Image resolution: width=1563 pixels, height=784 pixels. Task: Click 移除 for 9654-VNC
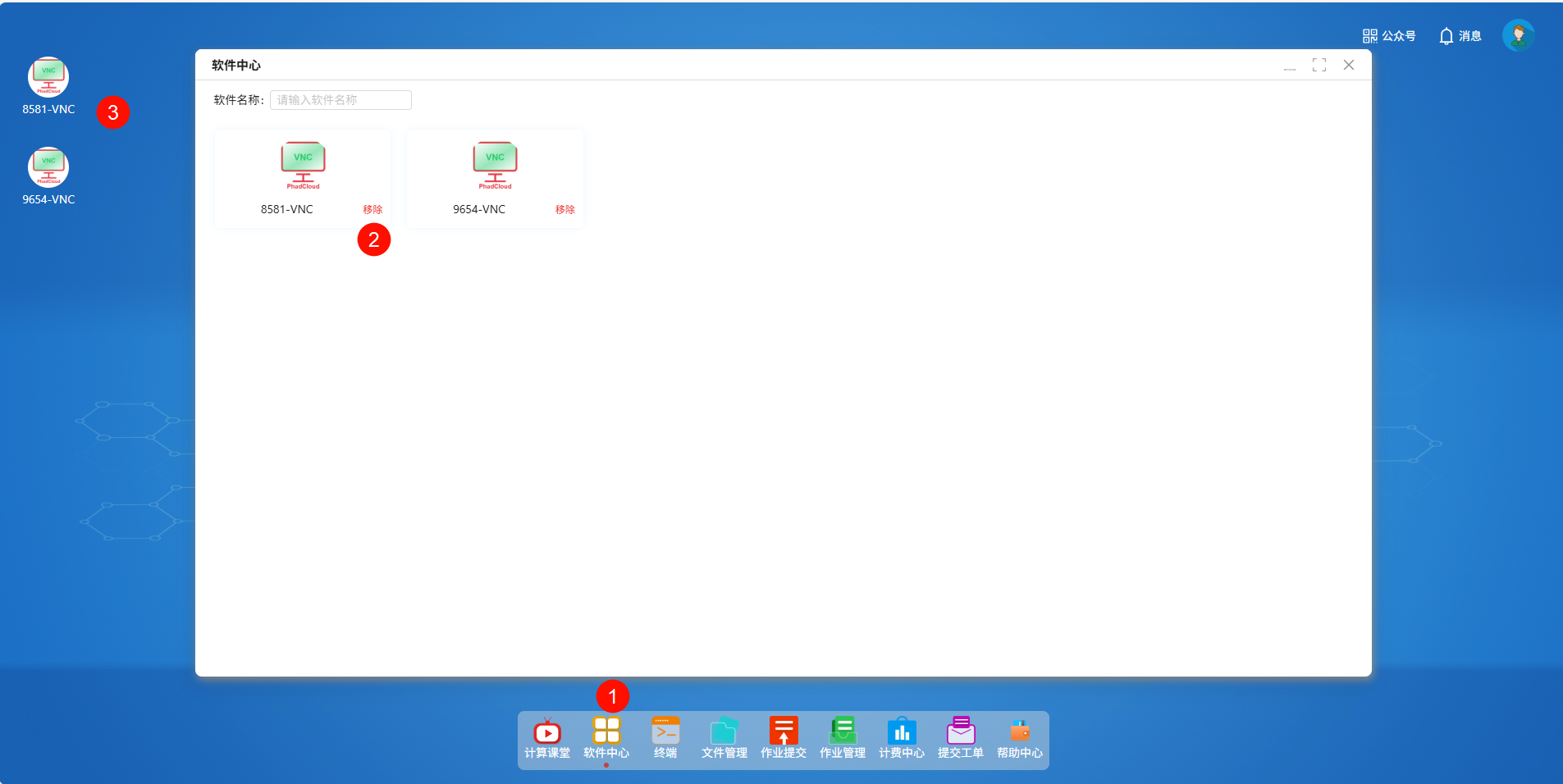[564, 210]
